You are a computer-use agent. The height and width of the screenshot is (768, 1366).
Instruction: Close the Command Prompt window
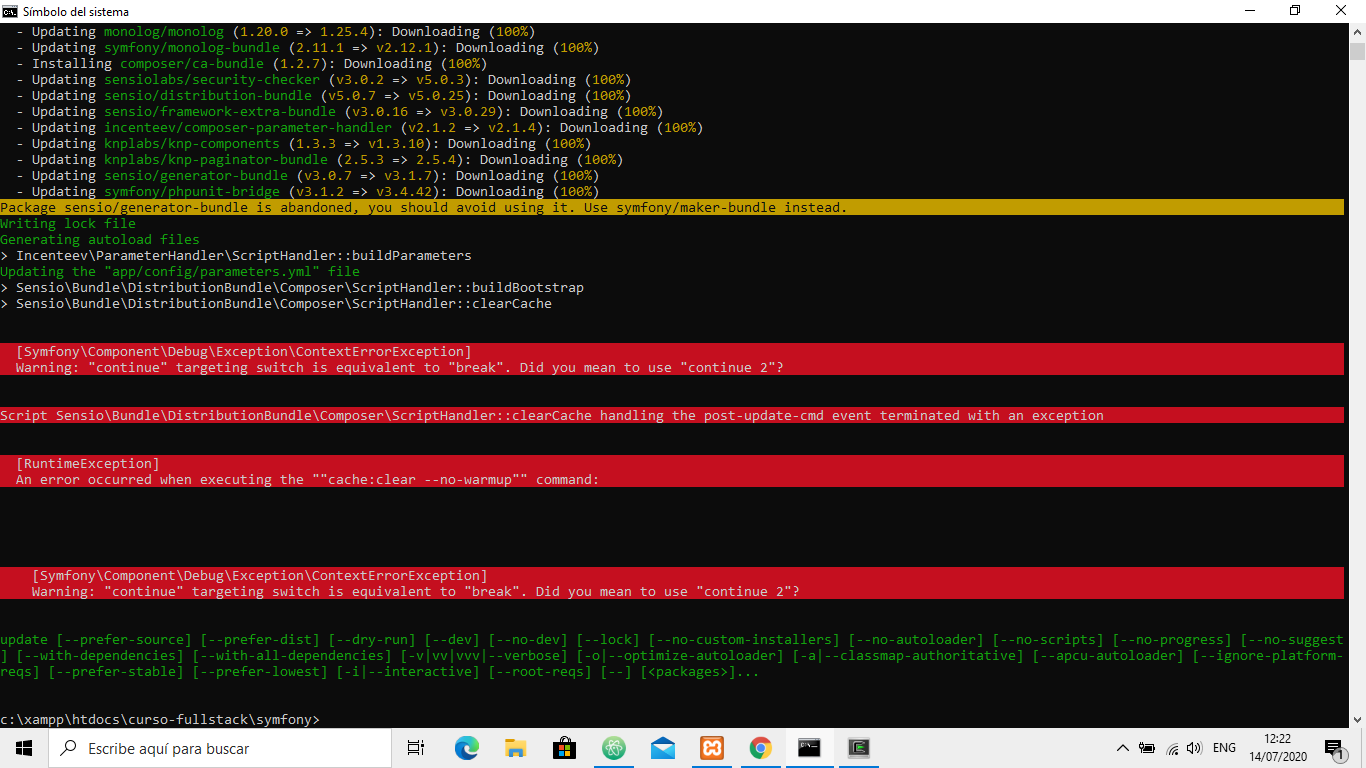(1341, 11)
